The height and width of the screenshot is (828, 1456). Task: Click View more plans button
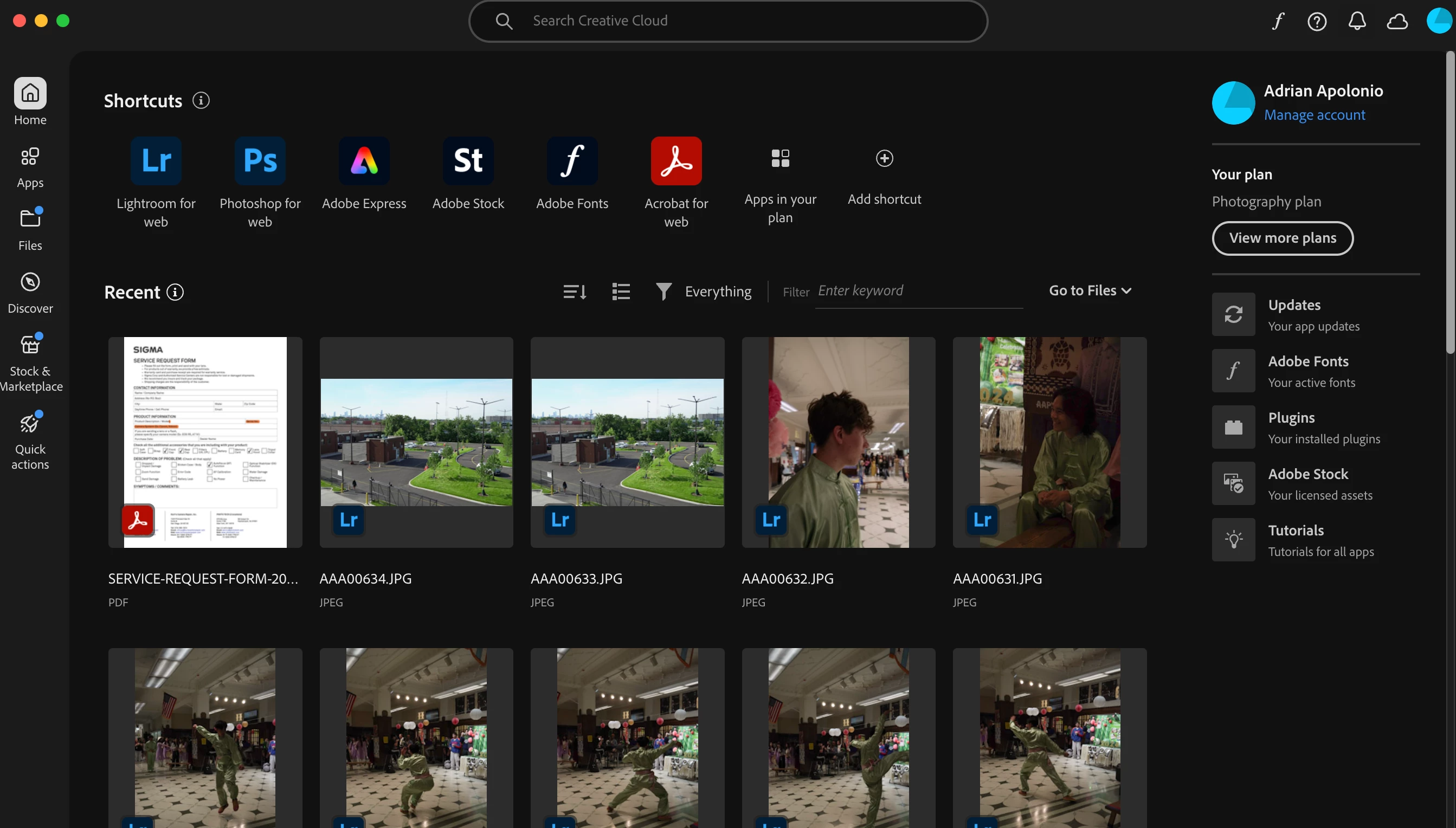pyautogui.click(x=1283, y=238)
